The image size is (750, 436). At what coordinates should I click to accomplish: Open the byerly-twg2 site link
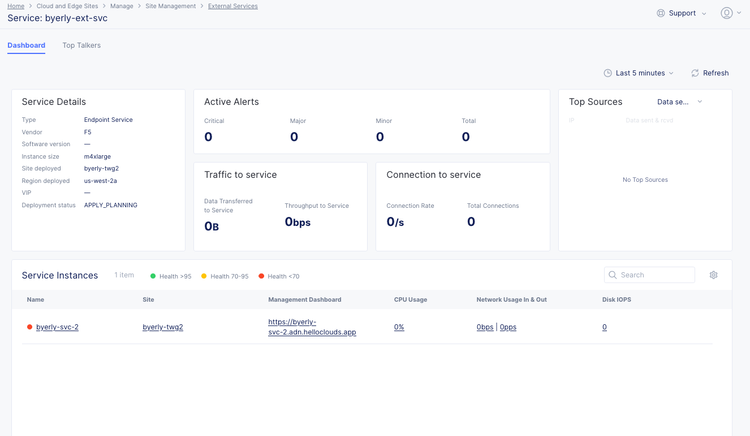point(163,327)
